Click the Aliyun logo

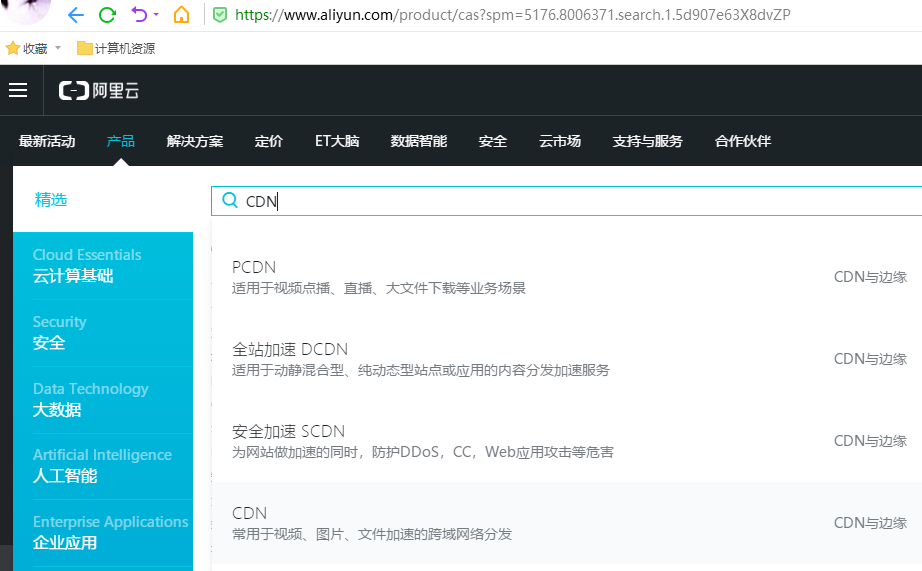pyautogui.click(x=99, y=91)
